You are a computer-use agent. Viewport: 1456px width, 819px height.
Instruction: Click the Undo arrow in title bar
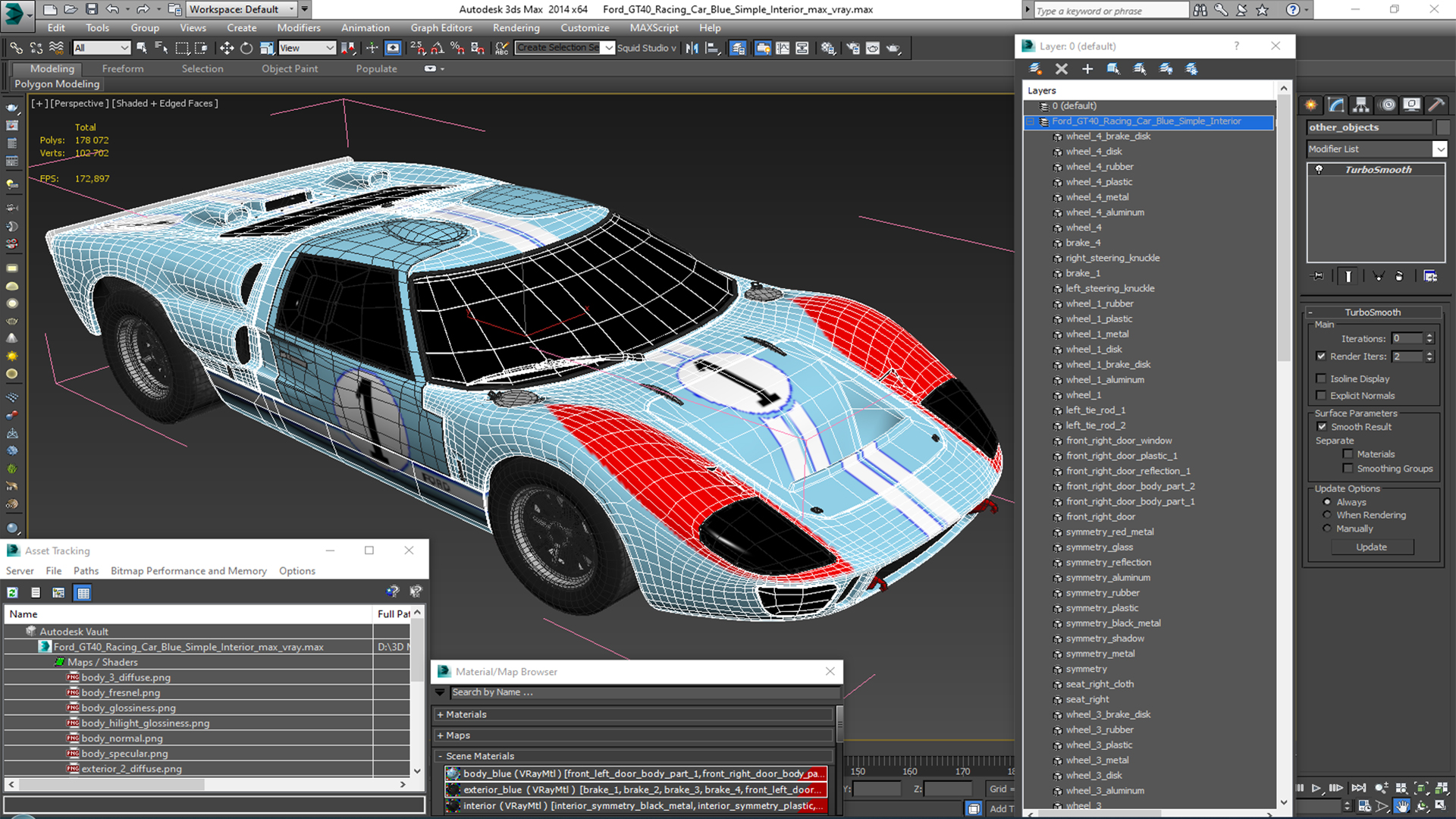point(112,9)
